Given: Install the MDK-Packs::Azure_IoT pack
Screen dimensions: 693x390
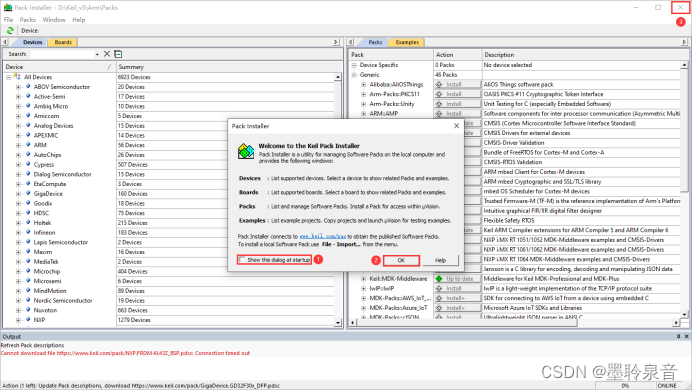Looking at the screenshot, I should click(457, 308).
